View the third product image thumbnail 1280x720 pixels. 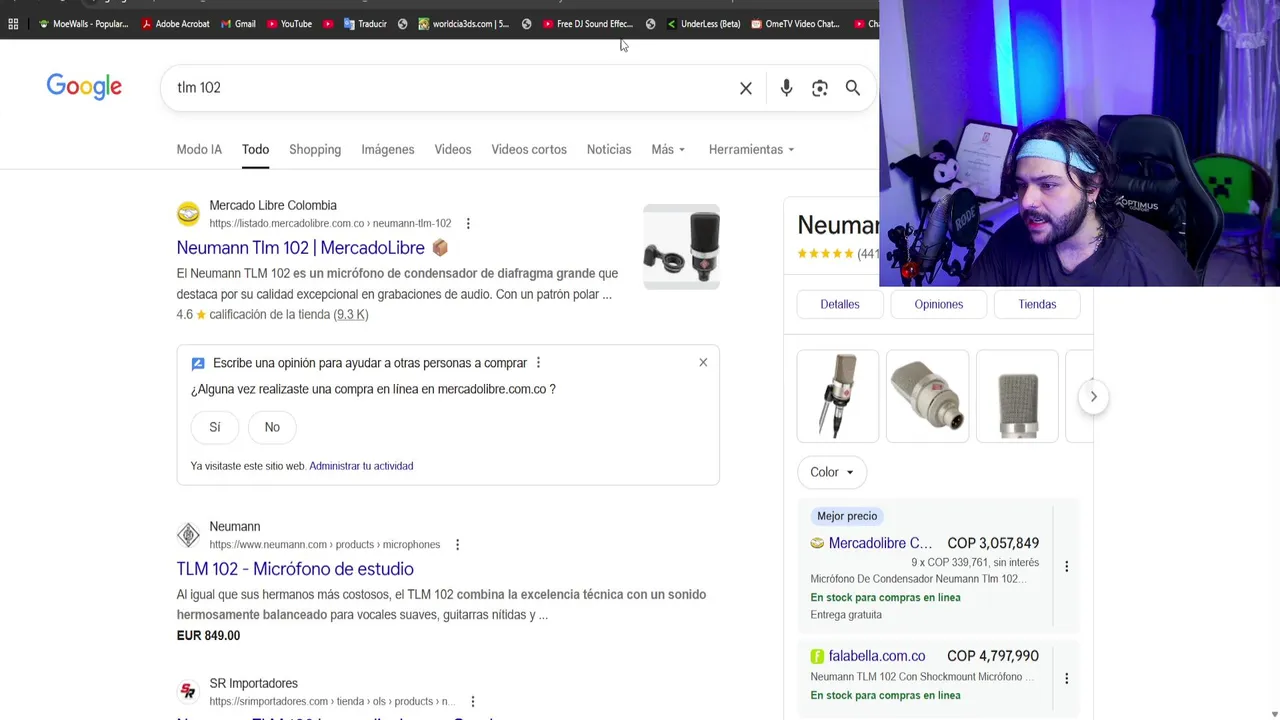click(x=1017, y=396)
